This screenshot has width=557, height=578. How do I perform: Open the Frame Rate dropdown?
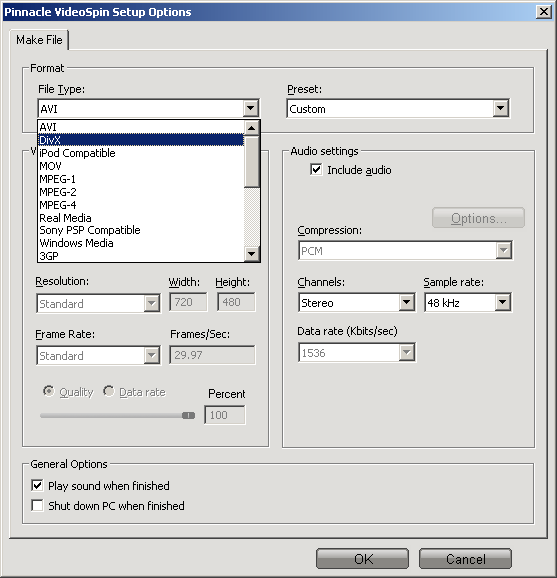[98, 355]
